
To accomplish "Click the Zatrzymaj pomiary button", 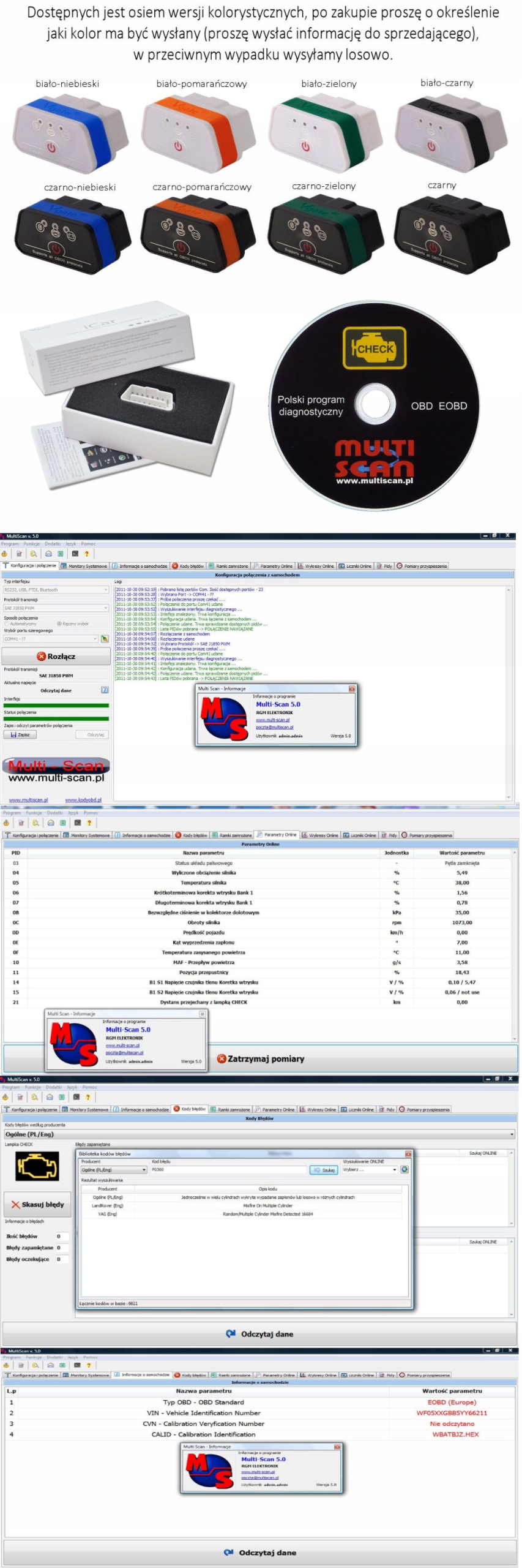I will click(x=261, y=1058).
